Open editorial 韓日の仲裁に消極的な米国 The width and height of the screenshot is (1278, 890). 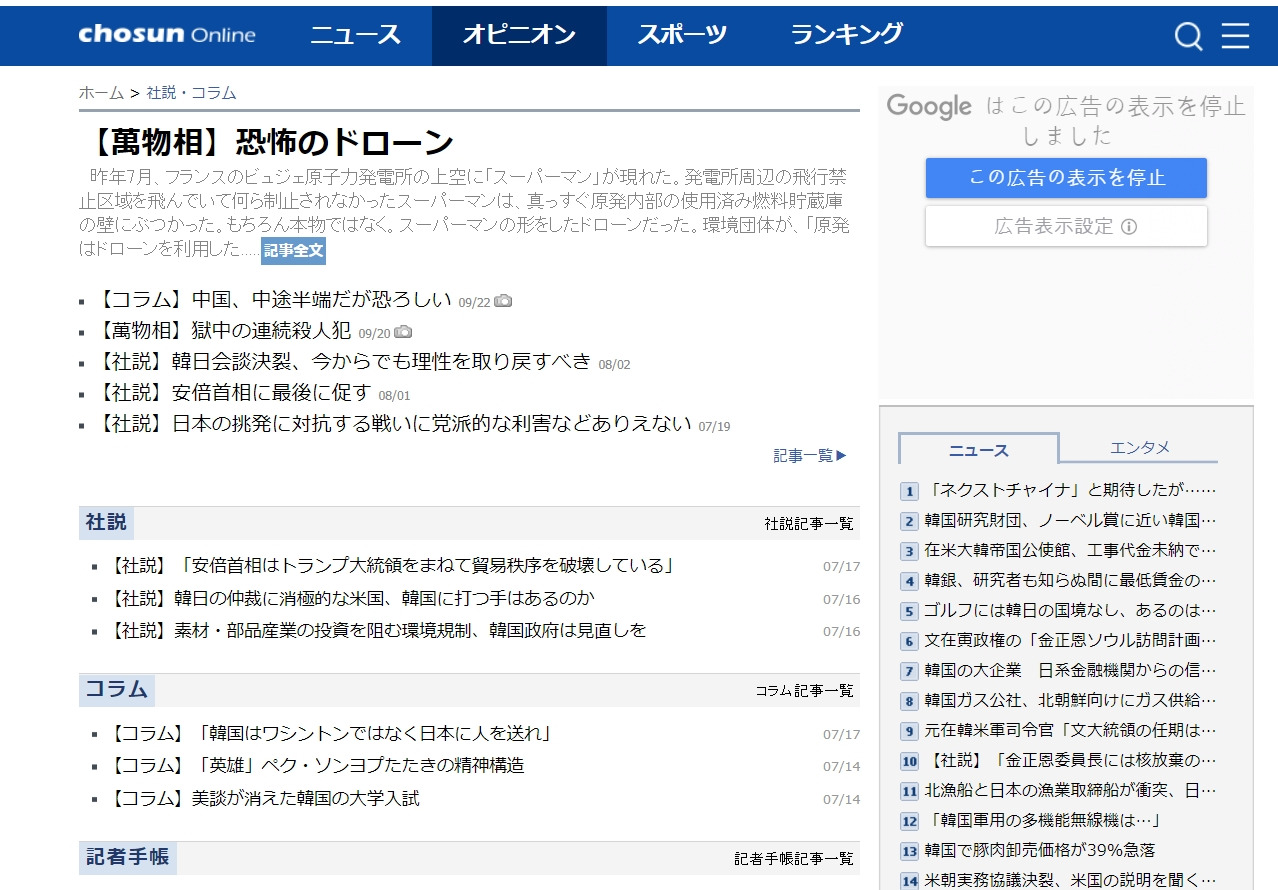[351, 598]
